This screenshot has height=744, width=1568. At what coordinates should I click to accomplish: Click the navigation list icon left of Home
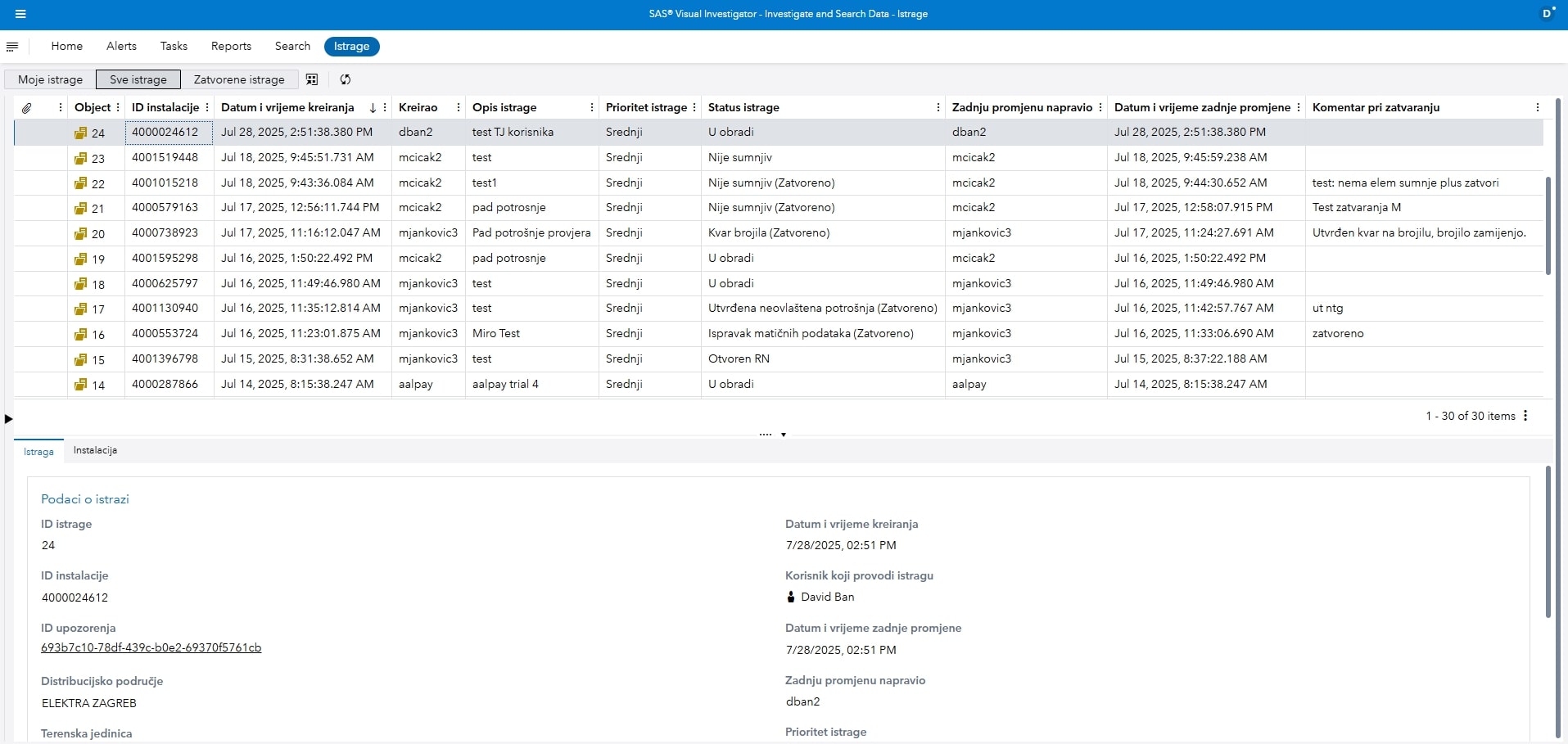12,47
